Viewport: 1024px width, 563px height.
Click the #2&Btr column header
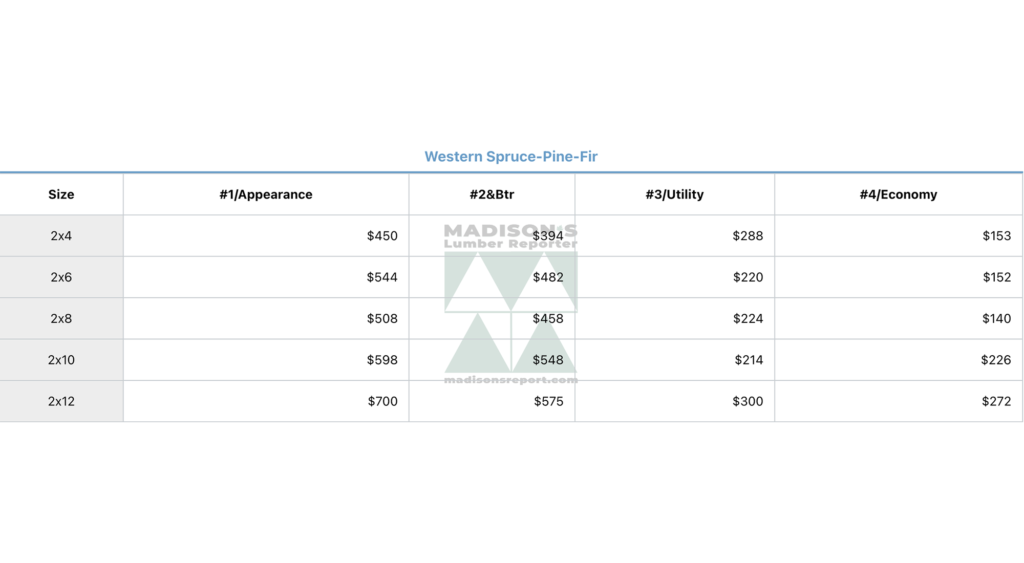click(x=492, y=195)
